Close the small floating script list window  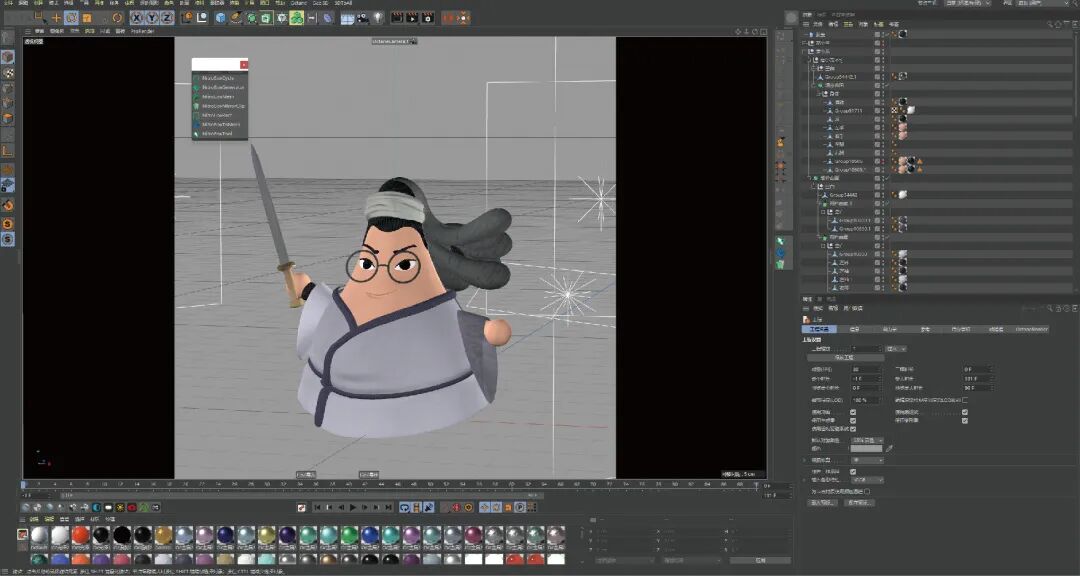[244, 65]
